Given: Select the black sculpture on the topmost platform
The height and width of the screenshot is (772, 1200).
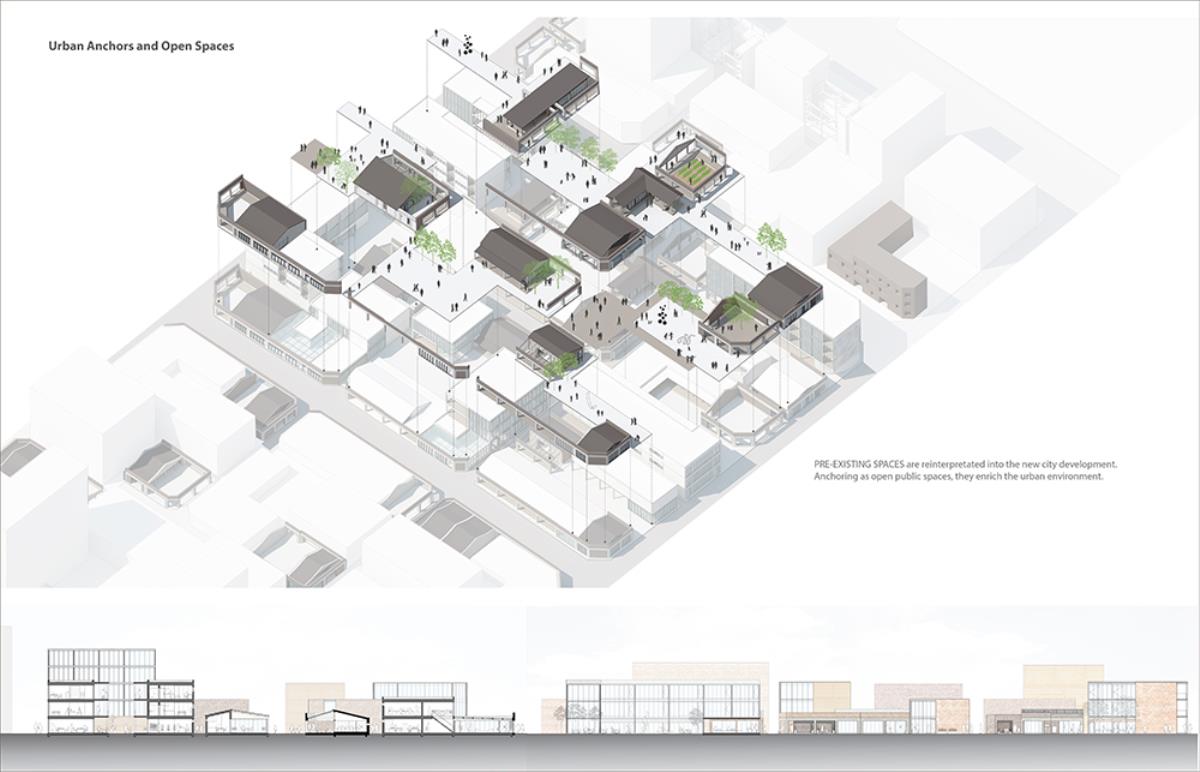Looking at the screenshot, I should pos(468,44).
